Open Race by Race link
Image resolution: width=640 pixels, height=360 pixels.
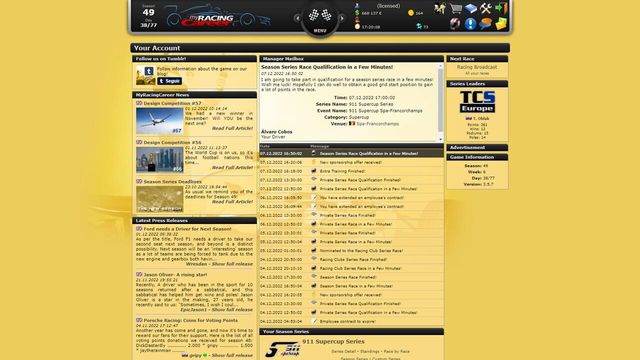pyautogui.click(x=396, y=351)
